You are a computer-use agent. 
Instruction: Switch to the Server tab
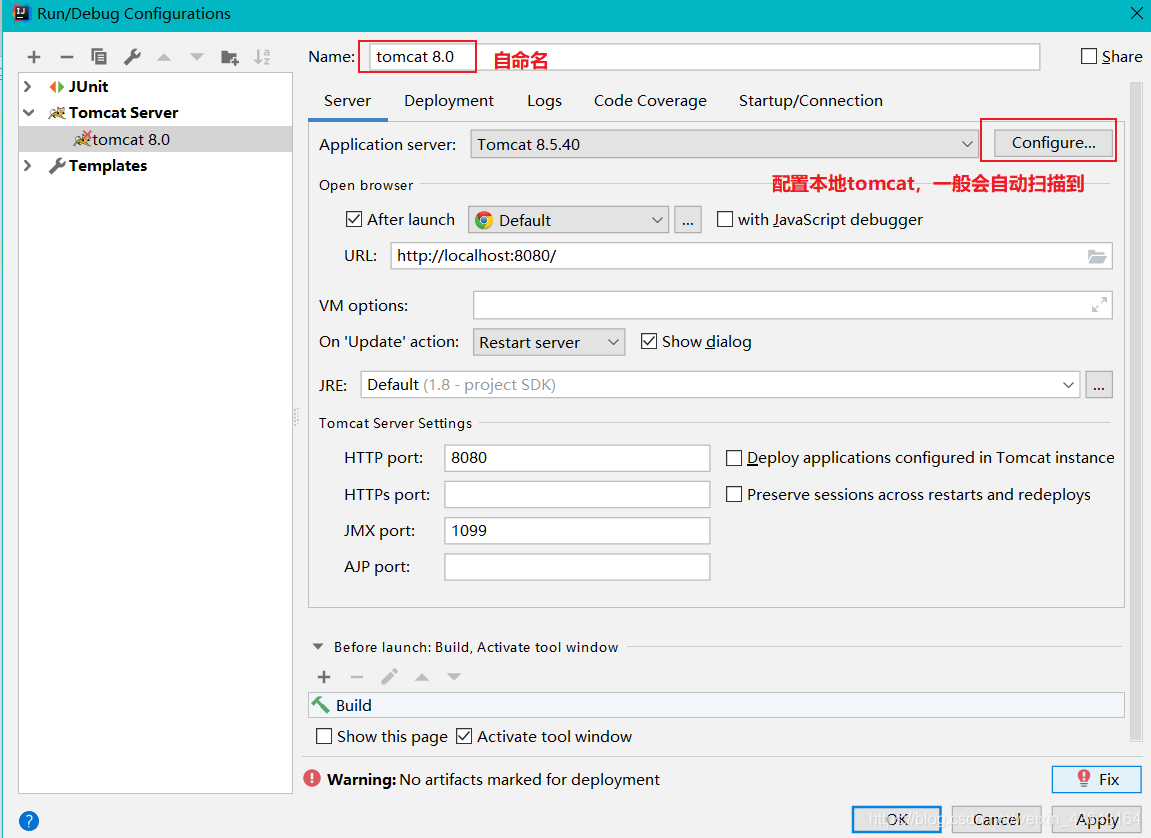pos(347,101)
